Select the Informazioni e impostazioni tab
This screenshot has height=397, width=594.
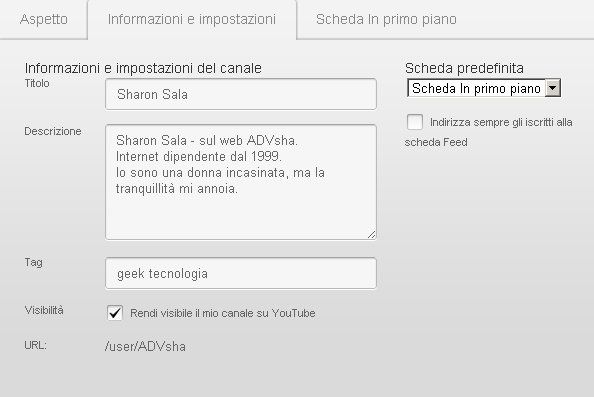coord(192,19)
